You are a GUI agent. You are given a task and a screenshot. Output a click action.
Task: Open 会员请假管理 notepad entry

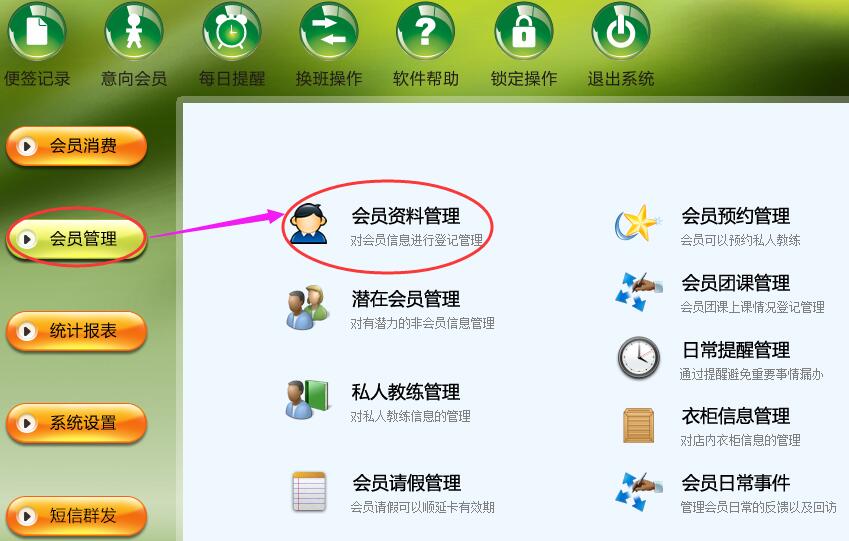[x=407, y=483]
